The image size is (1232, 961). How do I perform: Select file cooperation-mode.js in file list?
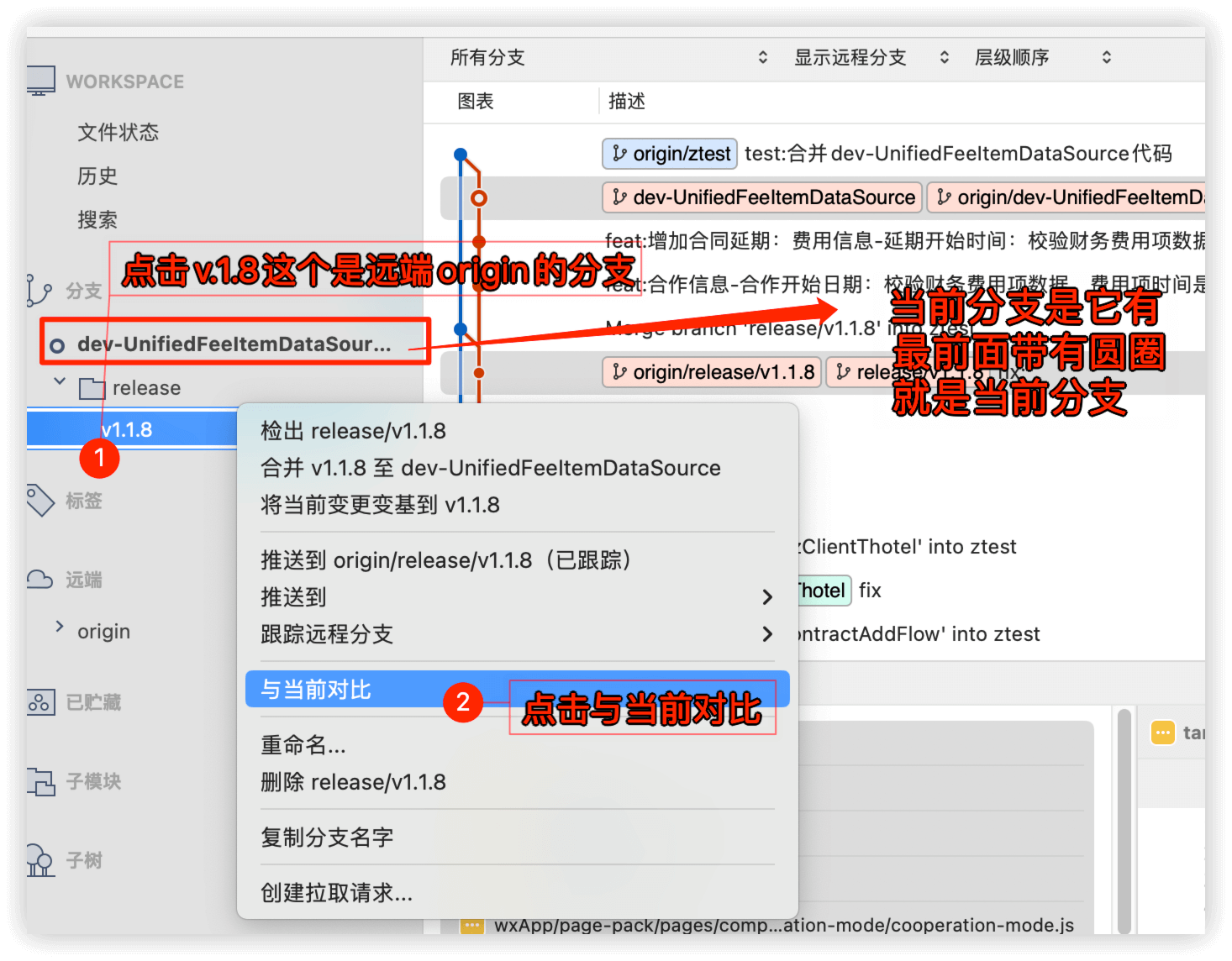[783, 925]
